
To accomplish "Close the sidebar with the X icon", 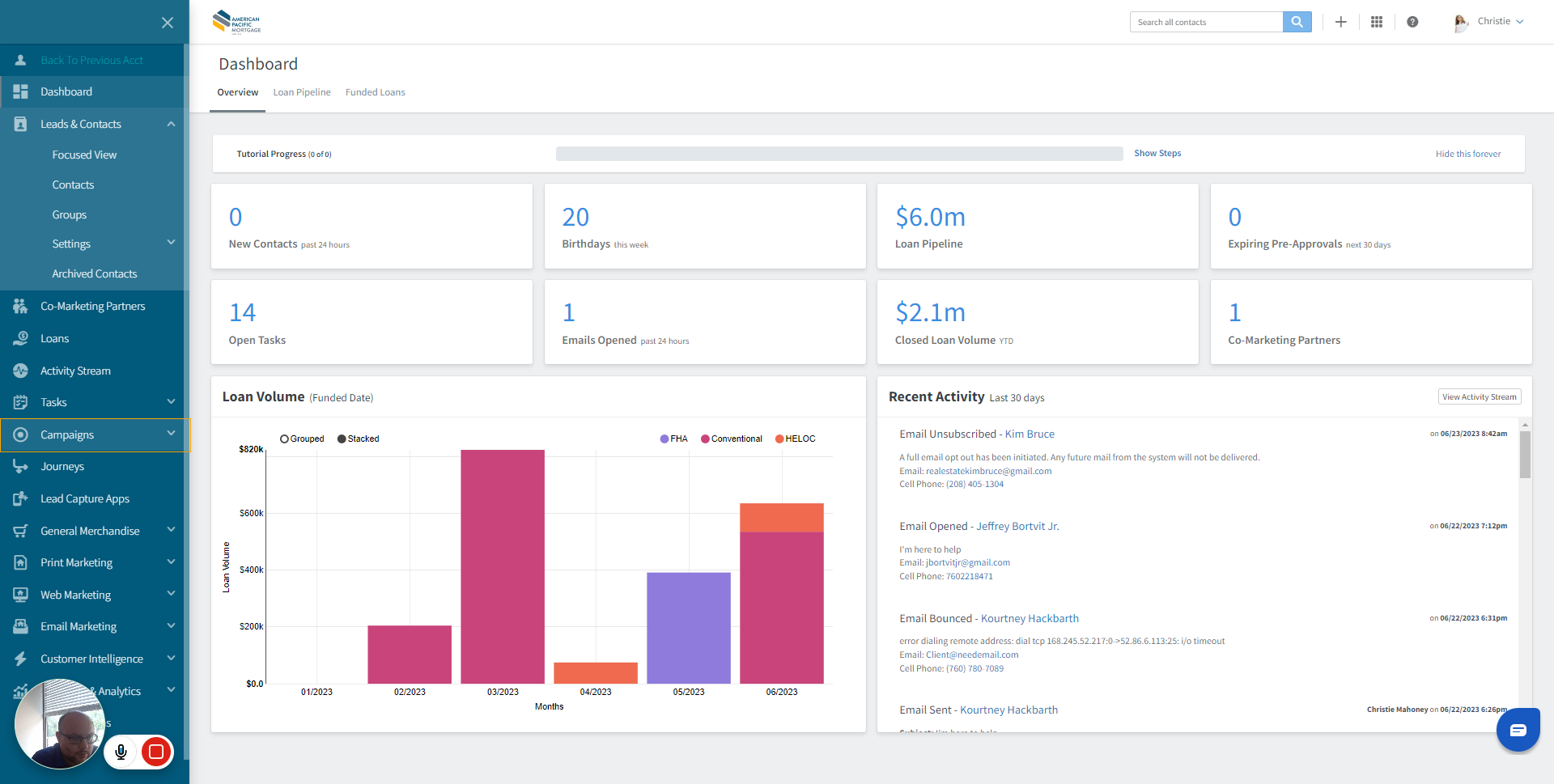I will click(x=168, y=23).
